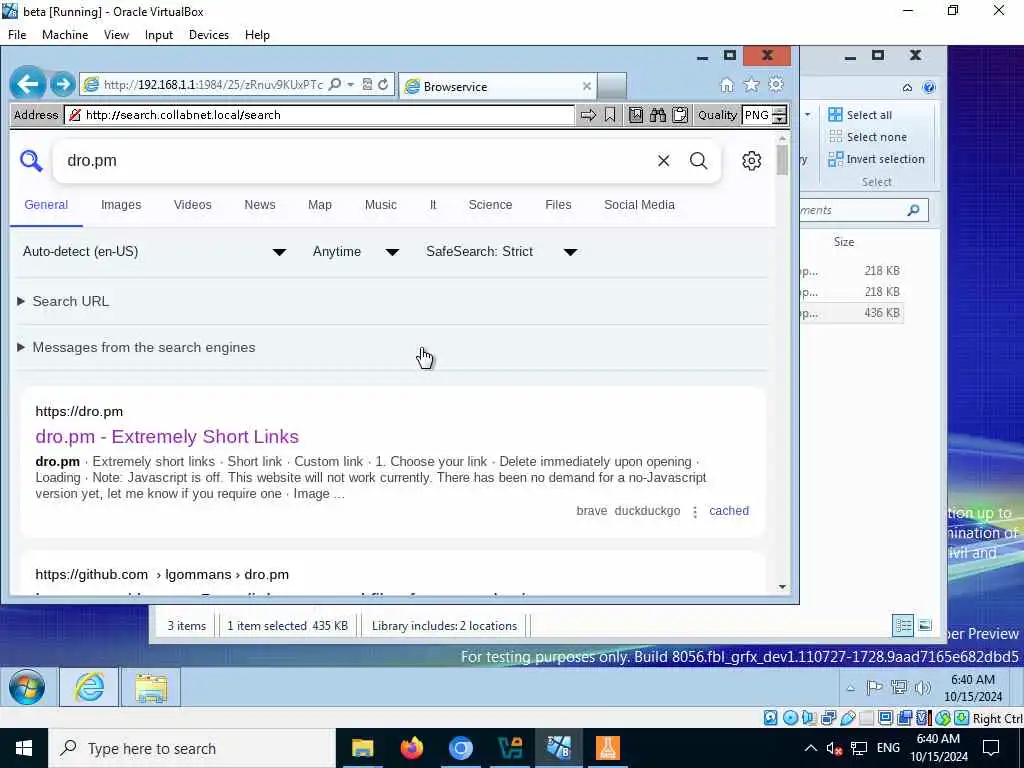Viewport: 1024px width, 768px height.
Task: Open Anytime time range dropdown
Action: pos(356,252)
